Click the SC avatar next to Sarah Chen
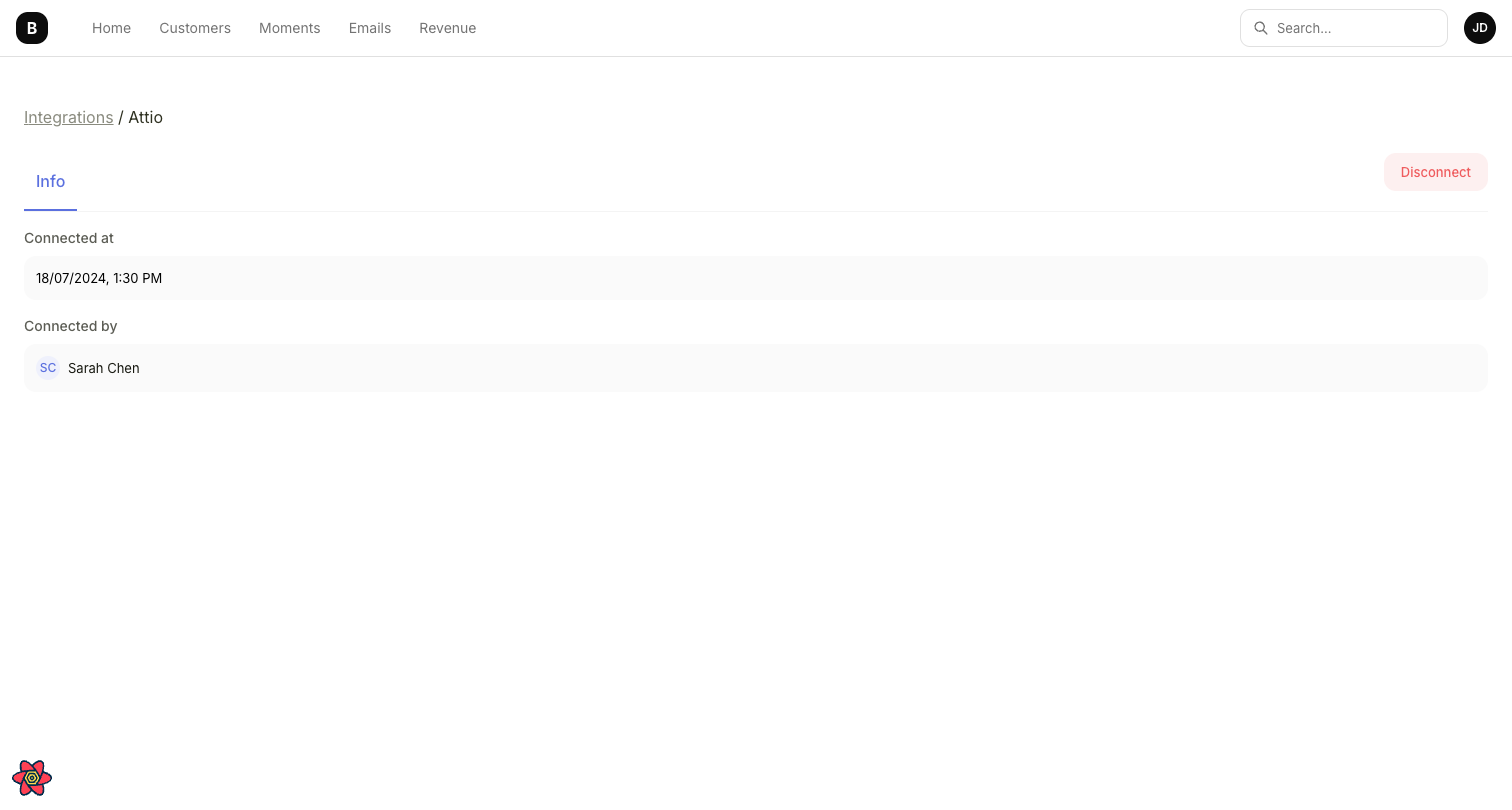This screenshot has width=1512, height=810. (x=48, y=368)
